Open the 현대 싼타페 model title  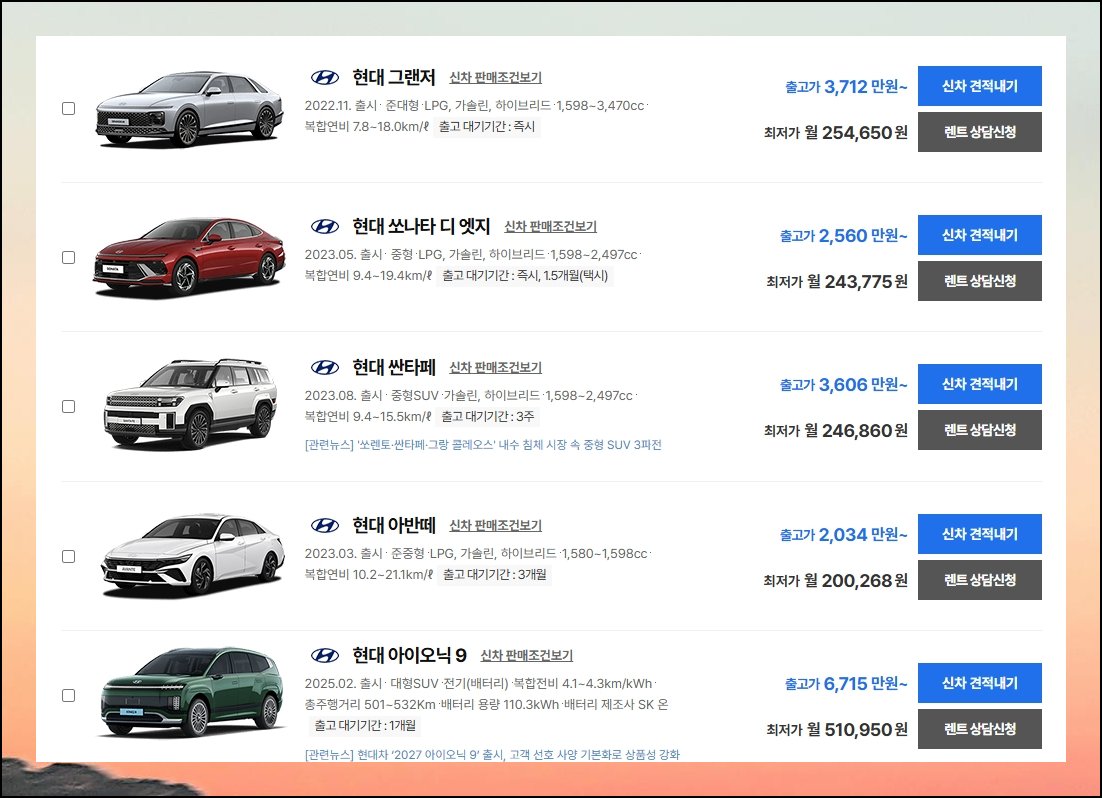pyautogui.click(x=394, y=367)
